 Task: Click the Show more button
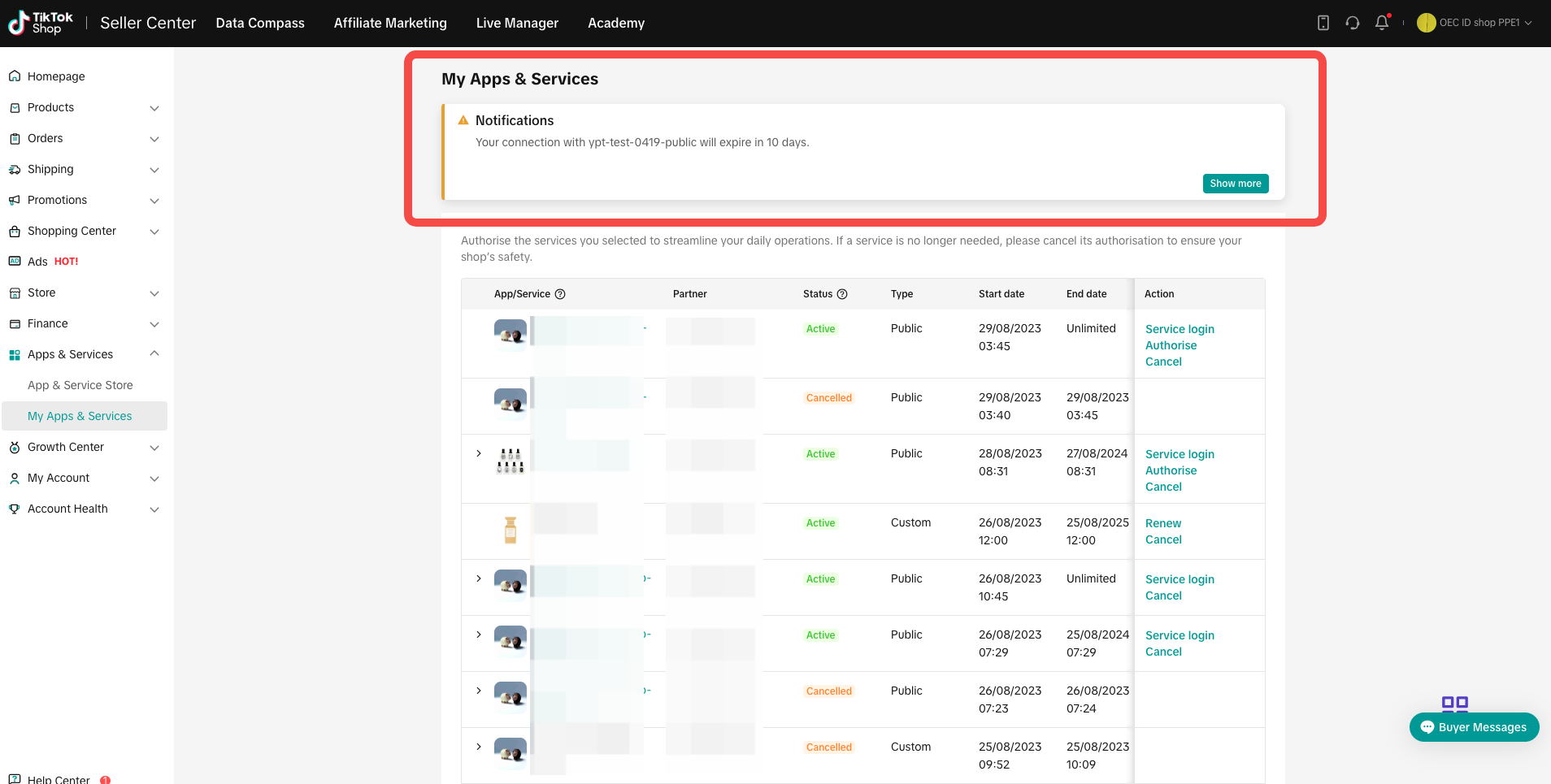pyautogui.click(x=1235, y=184)
